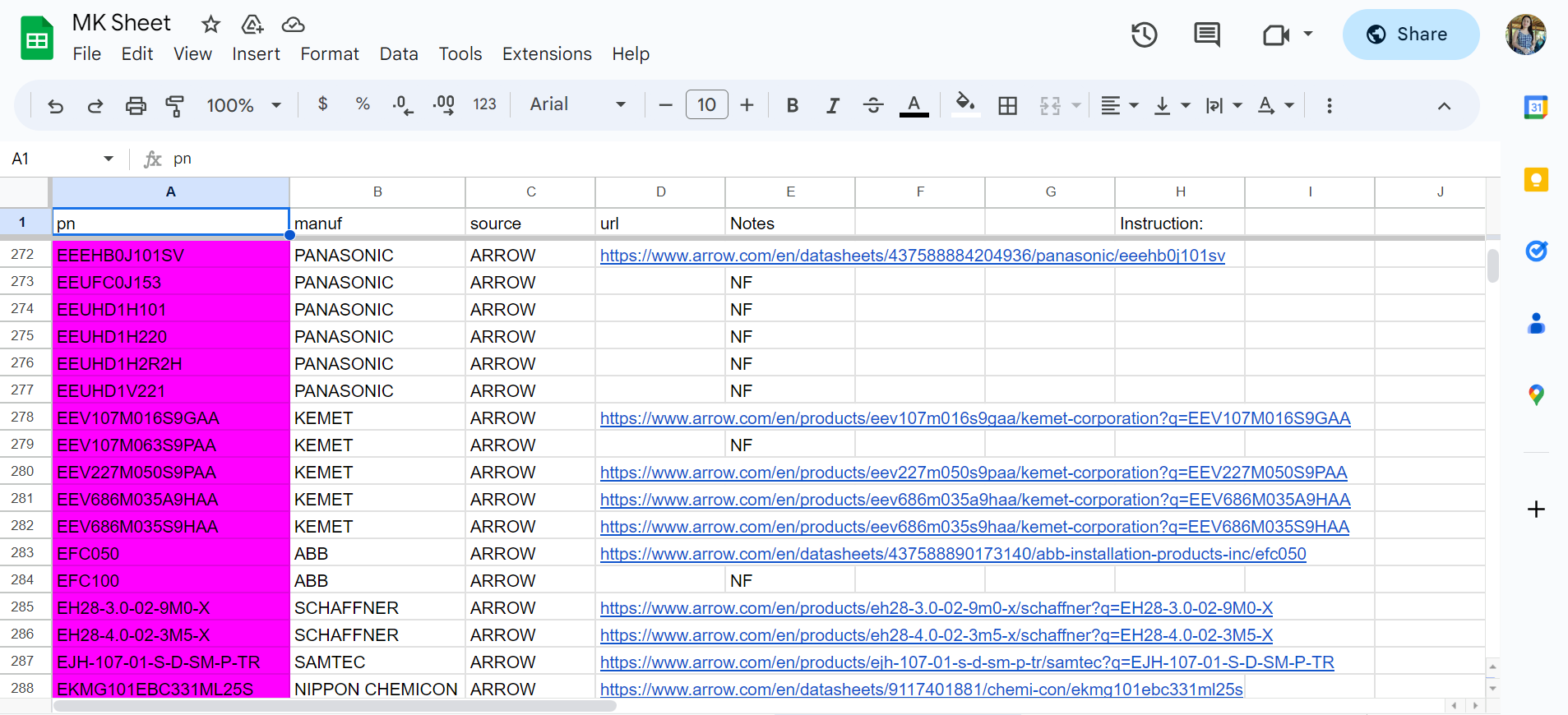1568x715 pixels.
Task: Open Contacts side panel
Action: point(1536,323)
